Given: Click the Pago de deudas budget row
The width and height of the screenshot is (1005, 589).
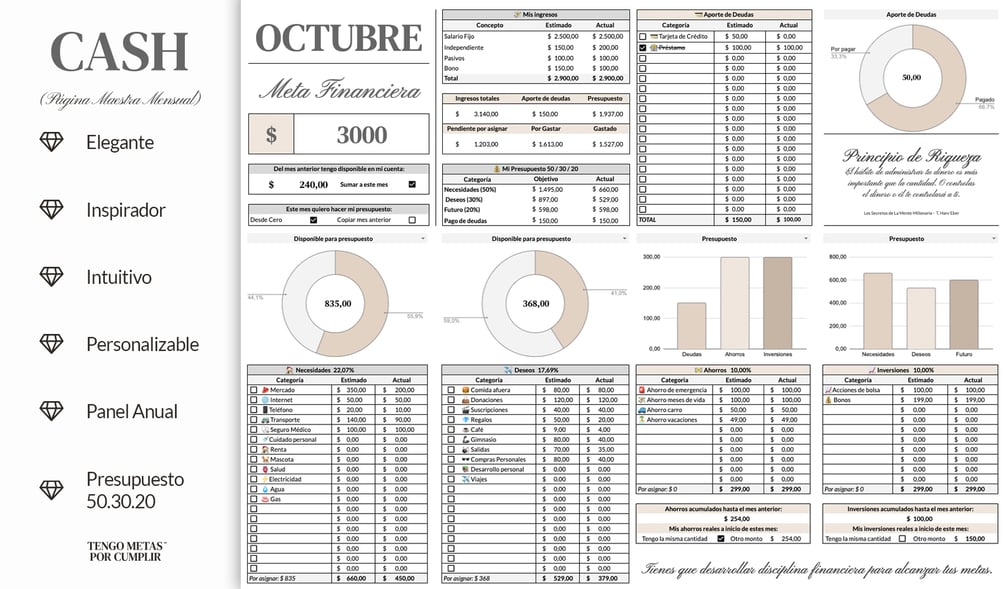Looking at the screenshot, I should point(536,220).
